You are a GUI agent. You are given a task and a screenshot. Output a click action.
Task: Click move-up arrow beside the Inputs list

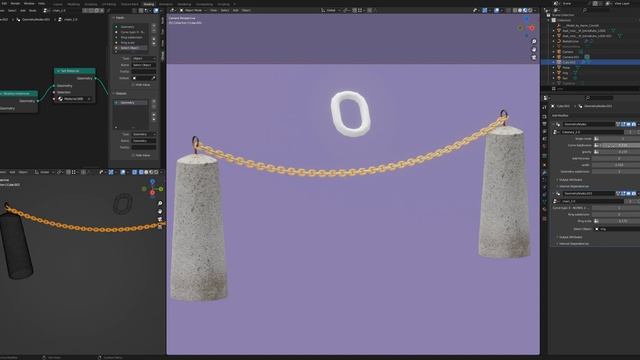click(154, 39)
